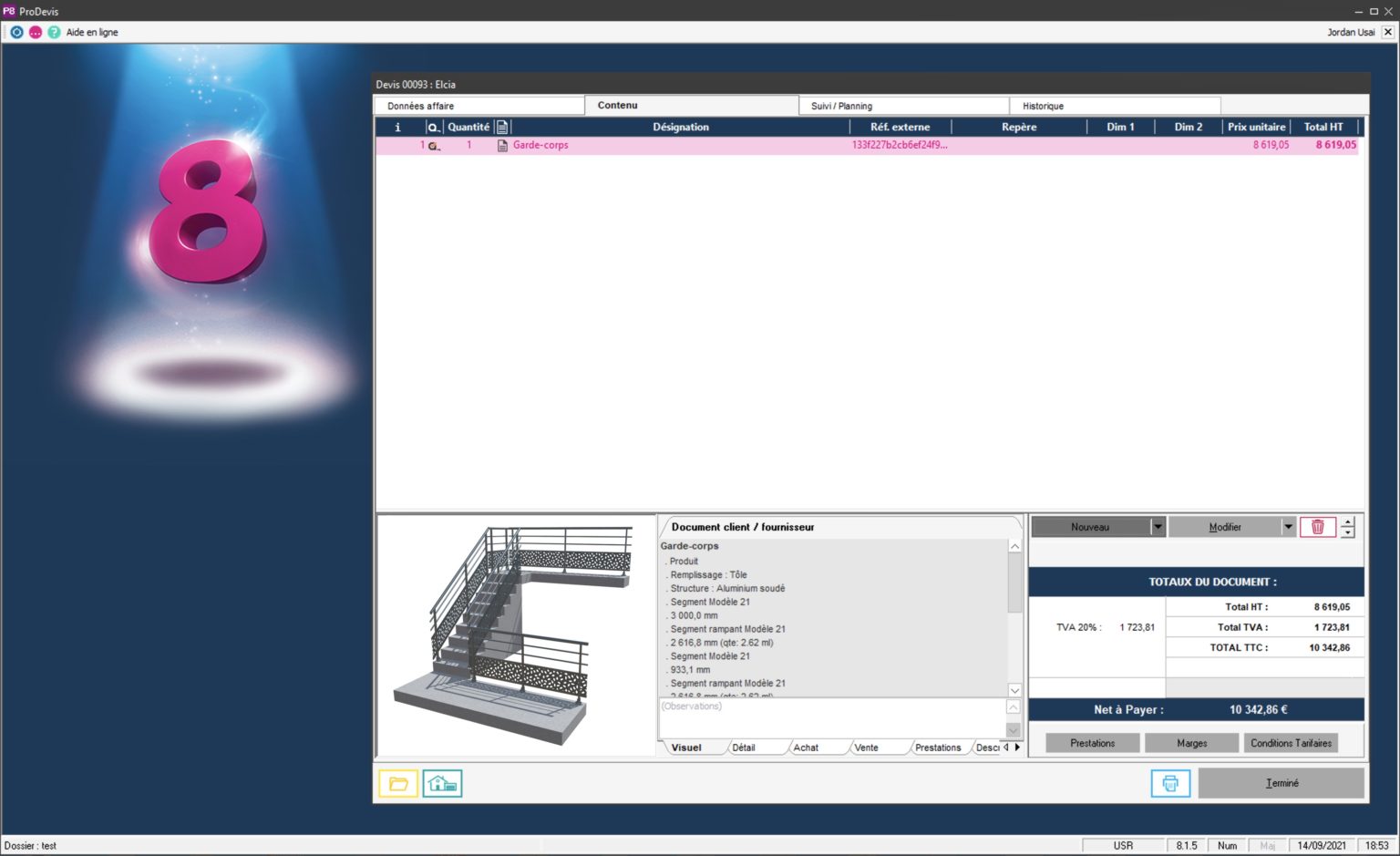Screen dimensions: 1400x856
Task: Open the Marges button
Action: point(1191,743)
